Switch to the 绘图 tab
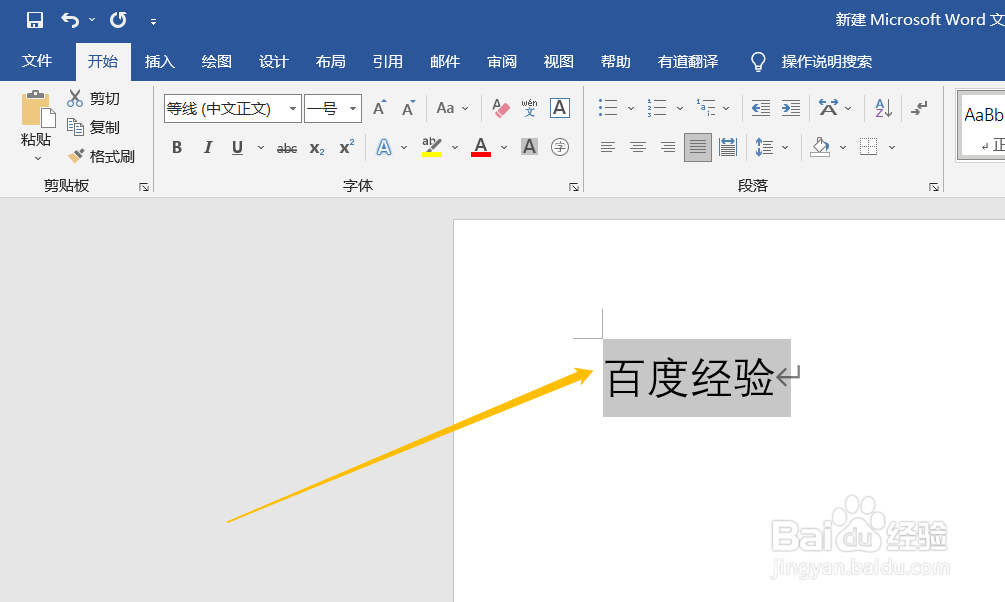 click(x=217, y=62)
